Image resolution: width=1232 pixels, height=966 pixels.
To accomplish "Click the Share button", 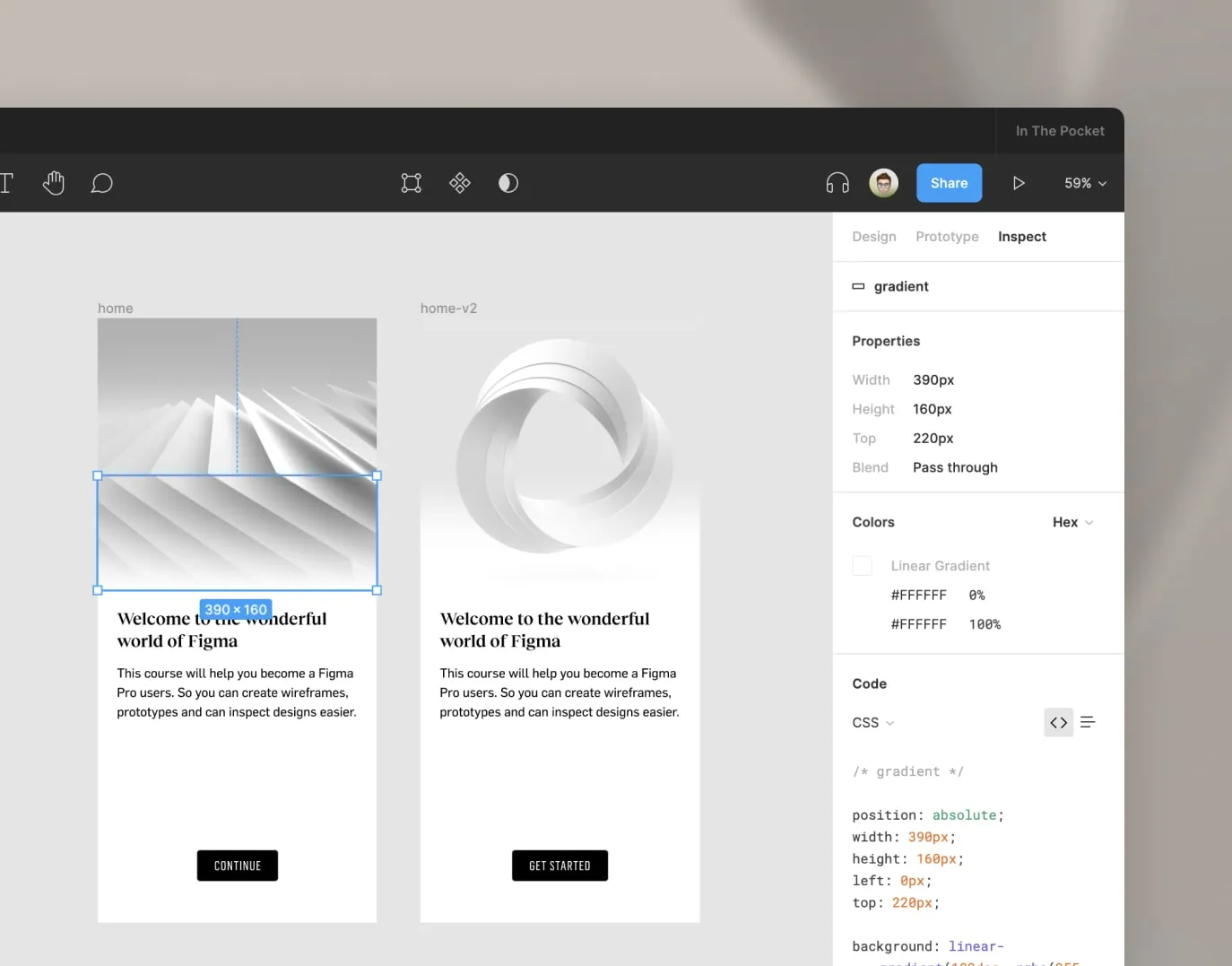I will tap(949, 183).
